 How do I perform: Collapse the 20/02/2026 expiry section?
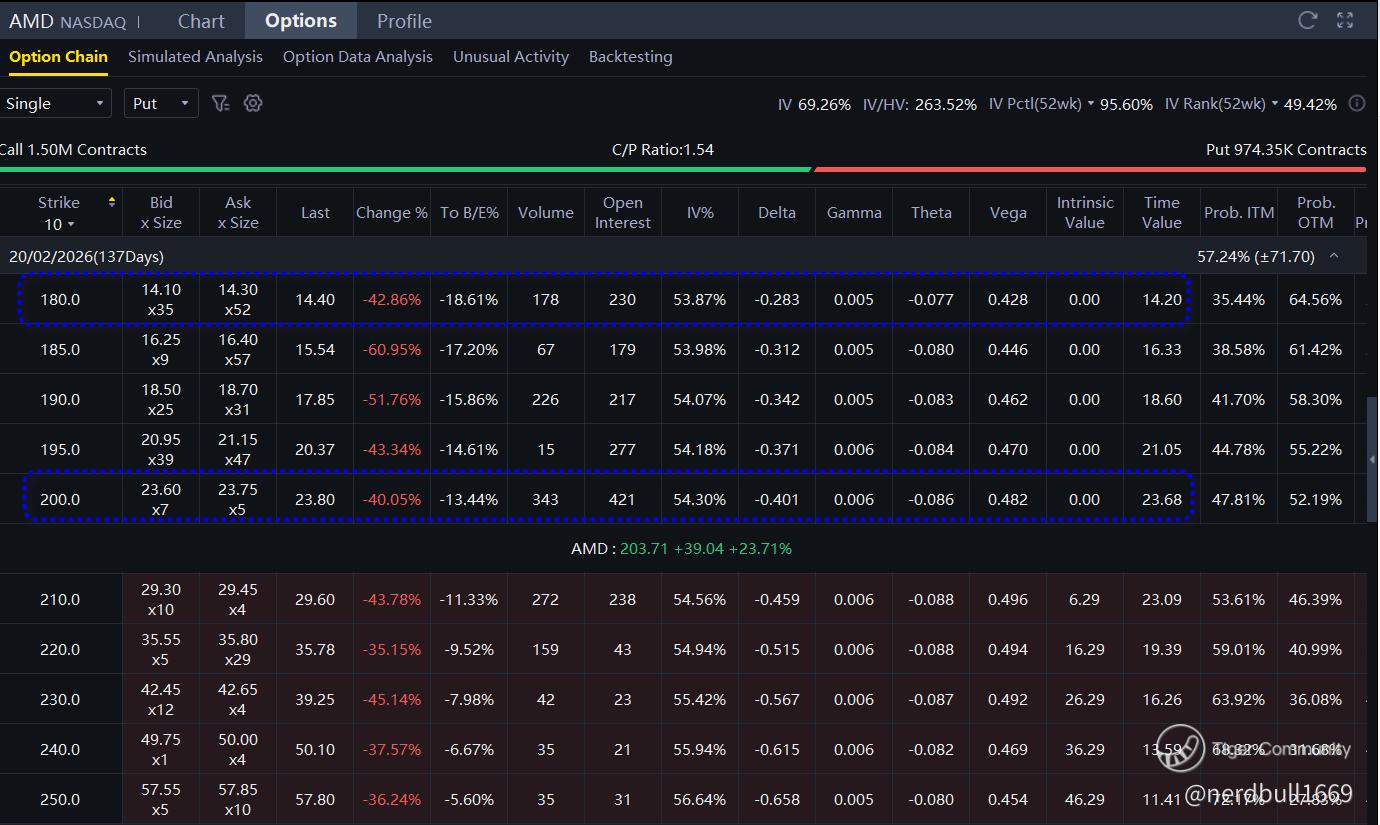1334,256
